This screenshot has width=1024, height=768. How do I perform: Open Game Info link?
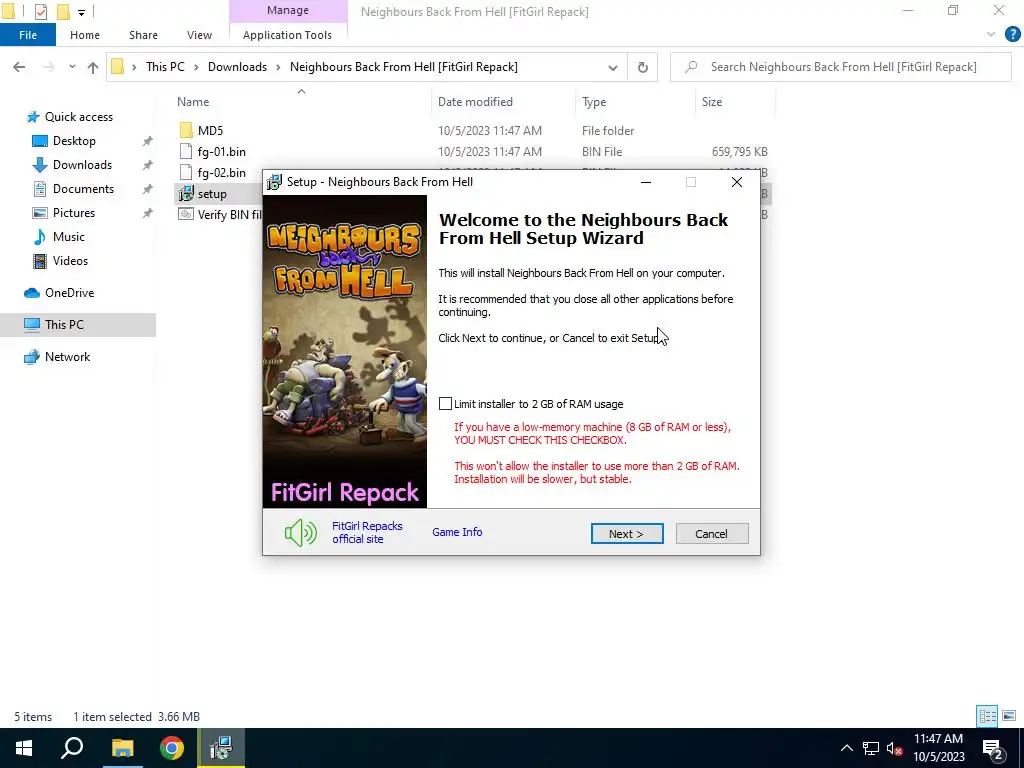pyautogui.click(x=457, y=532)
